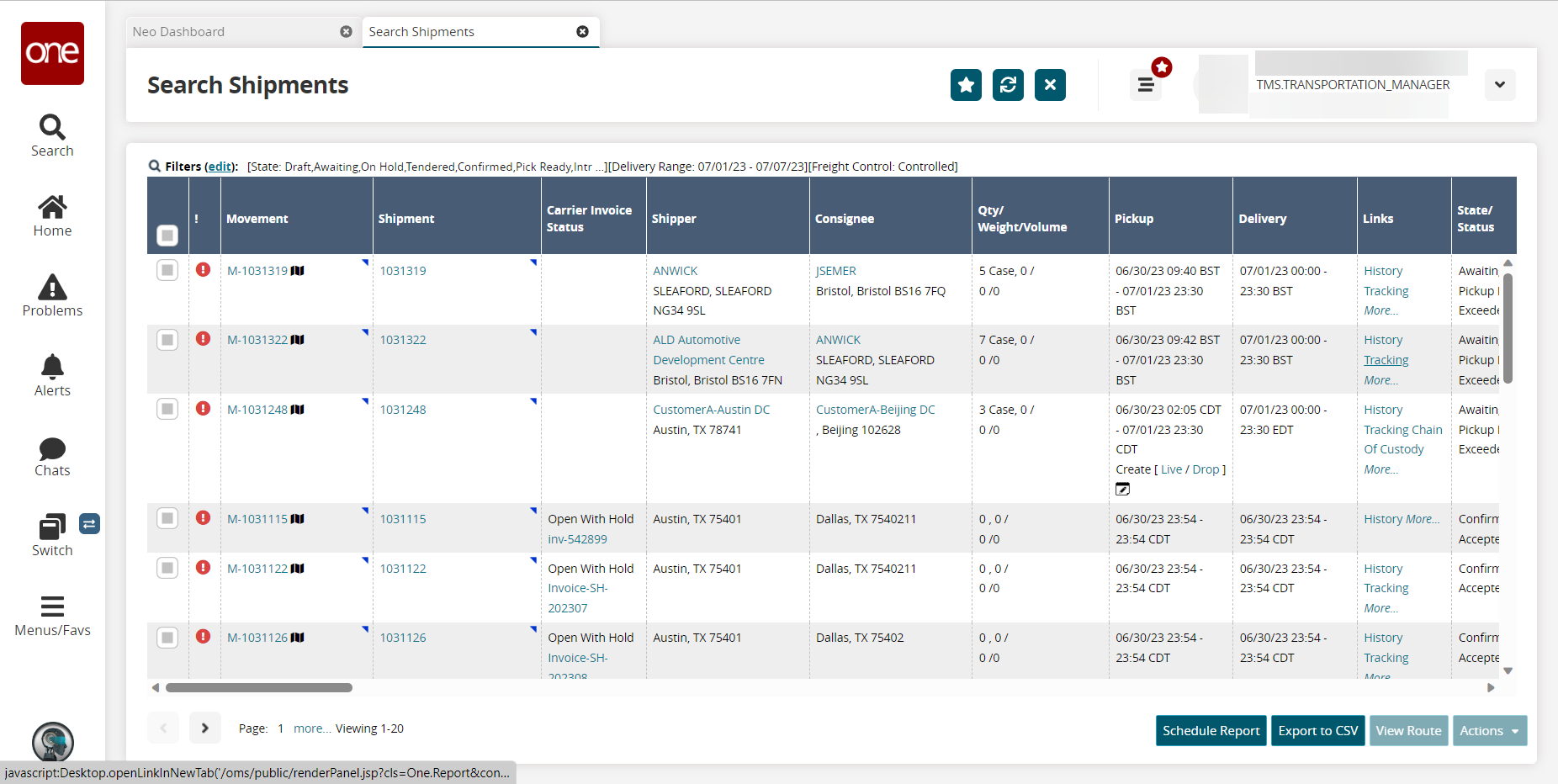Check the box for shipment 1031122
The width and height of the screenshot is (1558, 784).
pyautogui.click(x=167, y=568)
